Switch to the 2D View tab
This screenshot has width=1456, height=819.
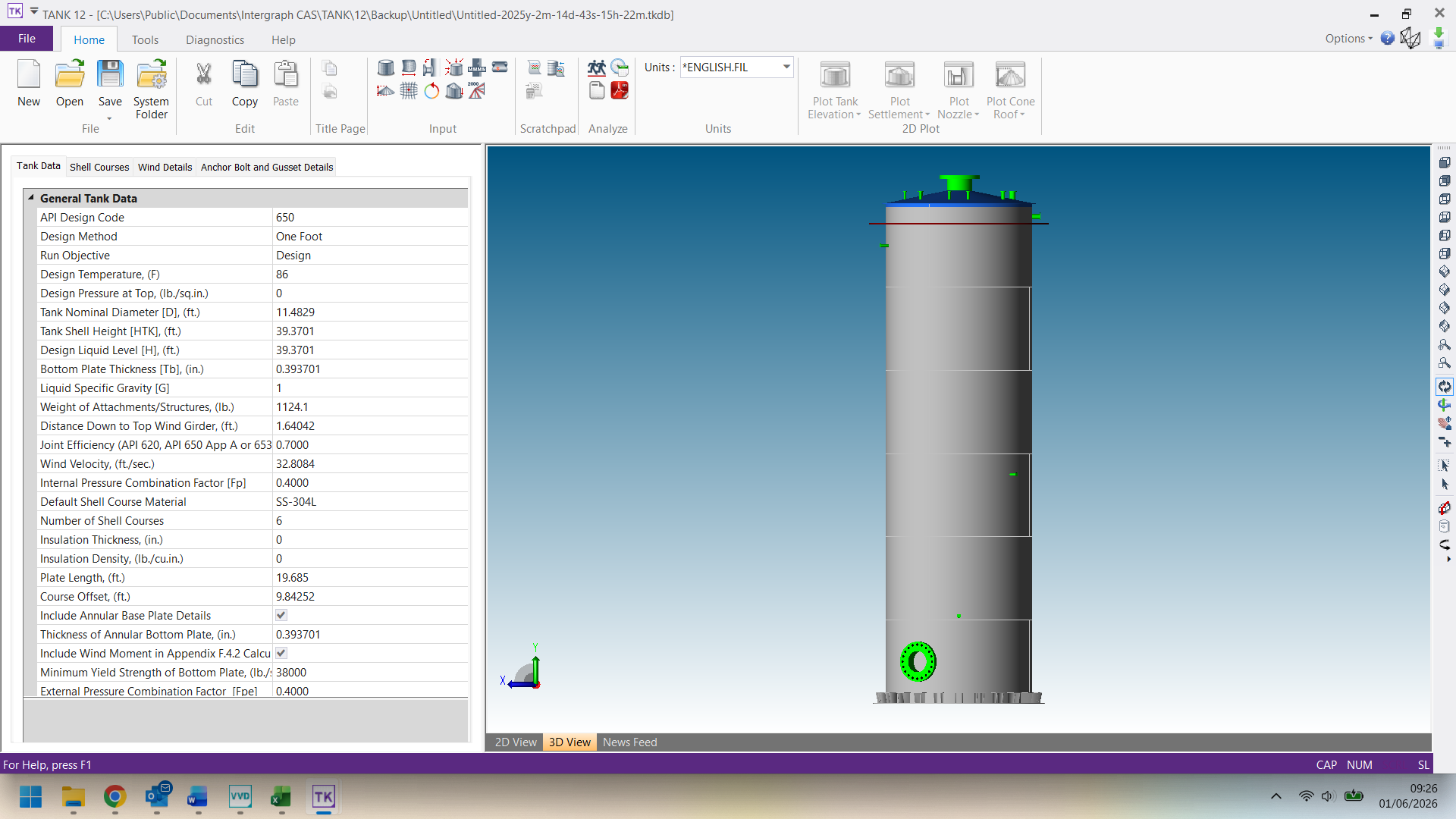516,742
